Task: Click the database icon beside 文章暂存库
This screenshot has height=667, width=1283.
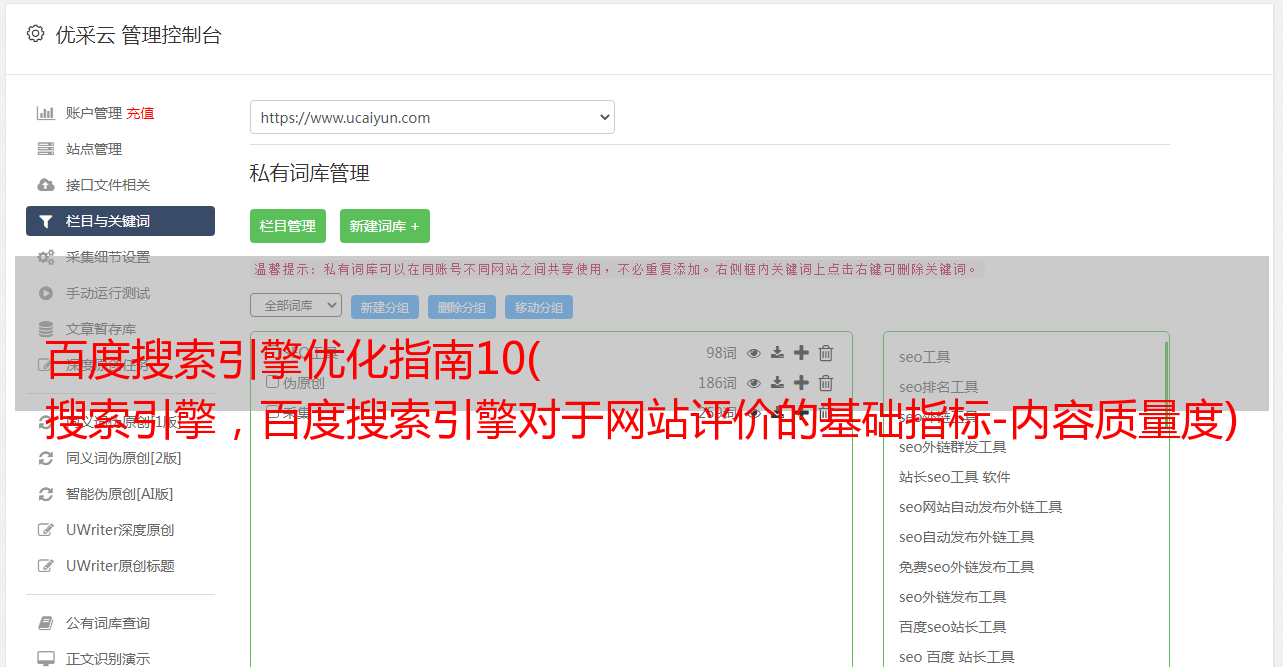Action: click(46, 329)
